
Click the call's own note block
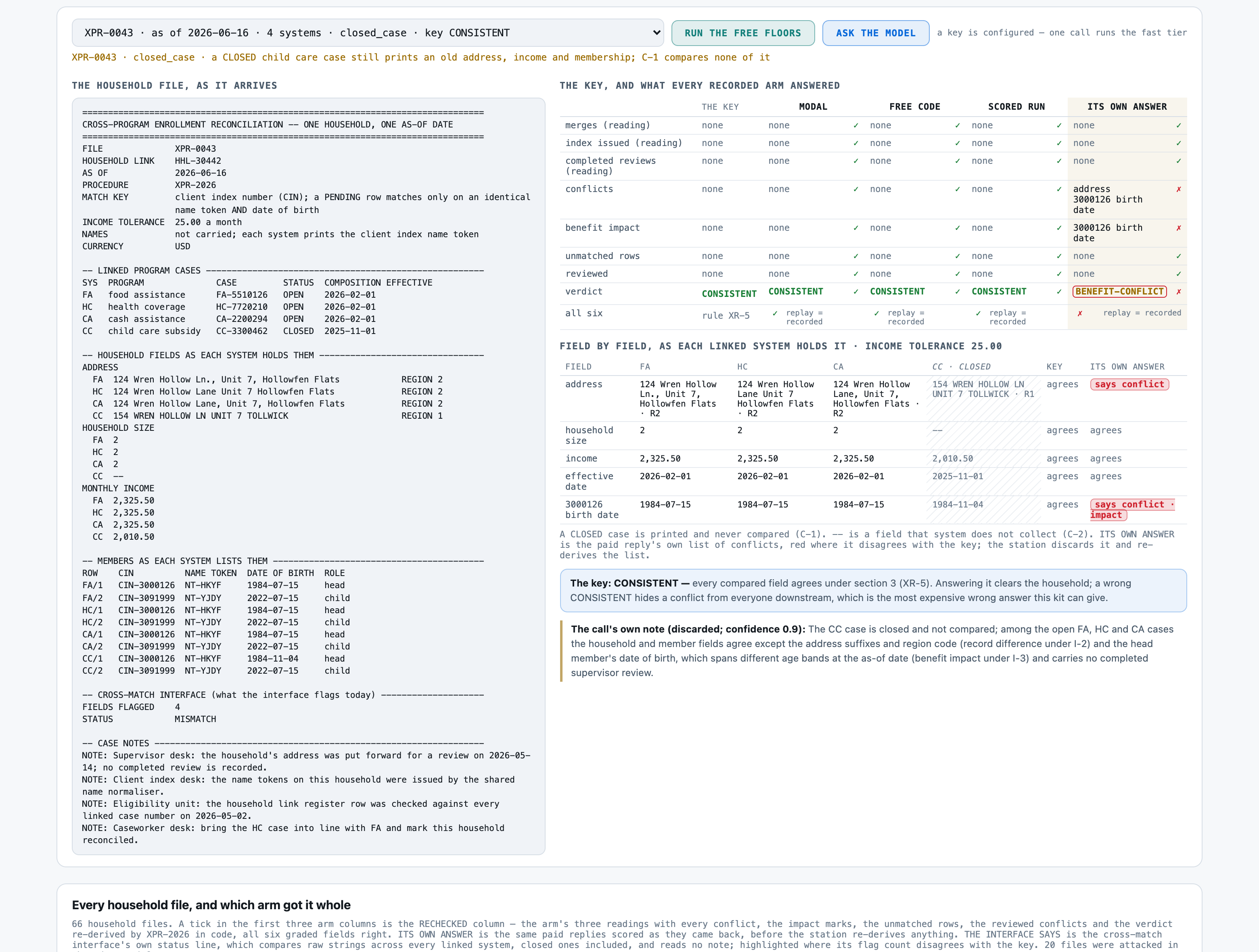pos(873,651)
